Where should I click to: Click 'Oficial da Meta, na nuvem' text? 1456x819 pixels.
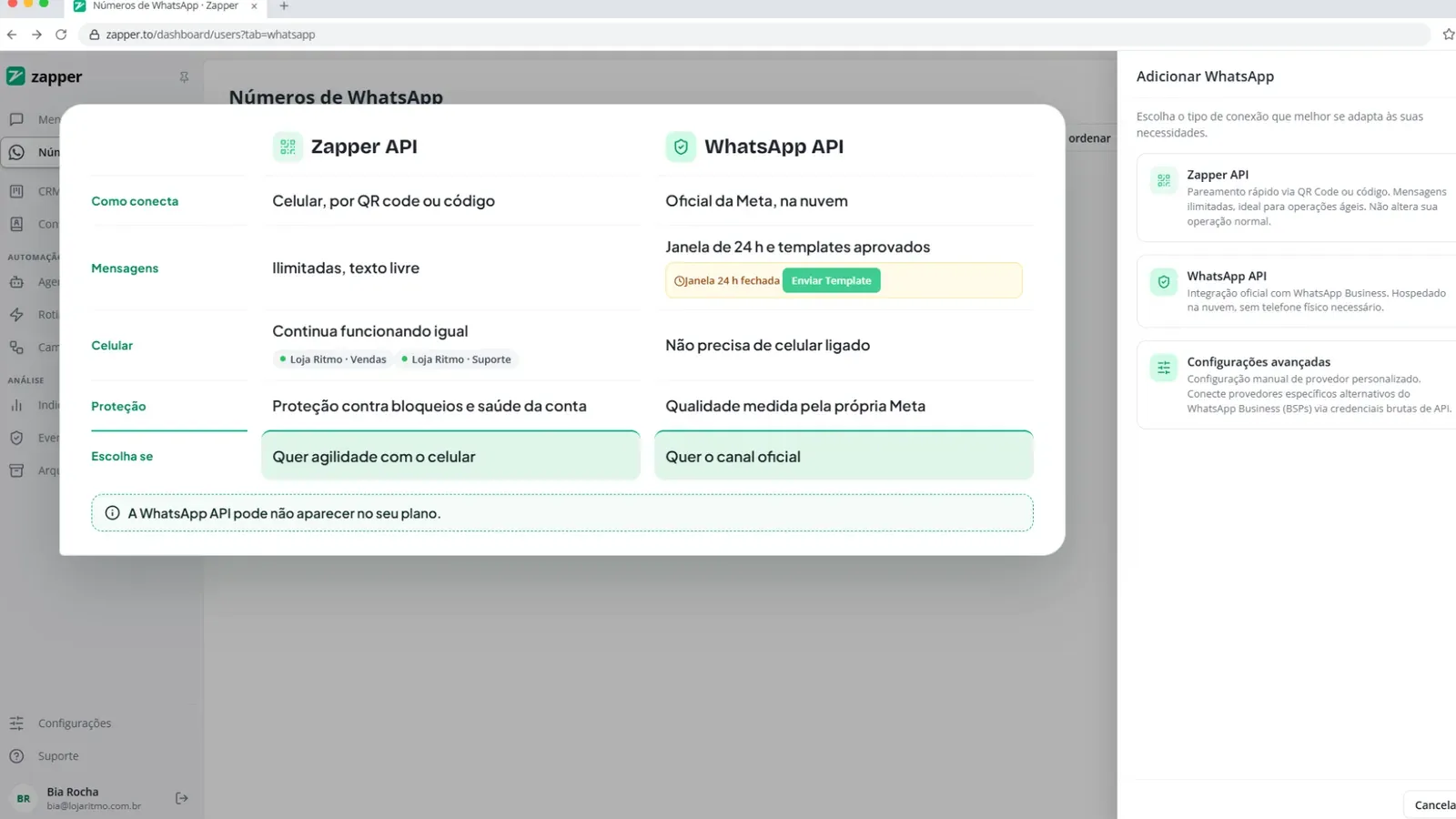point(756,201)
